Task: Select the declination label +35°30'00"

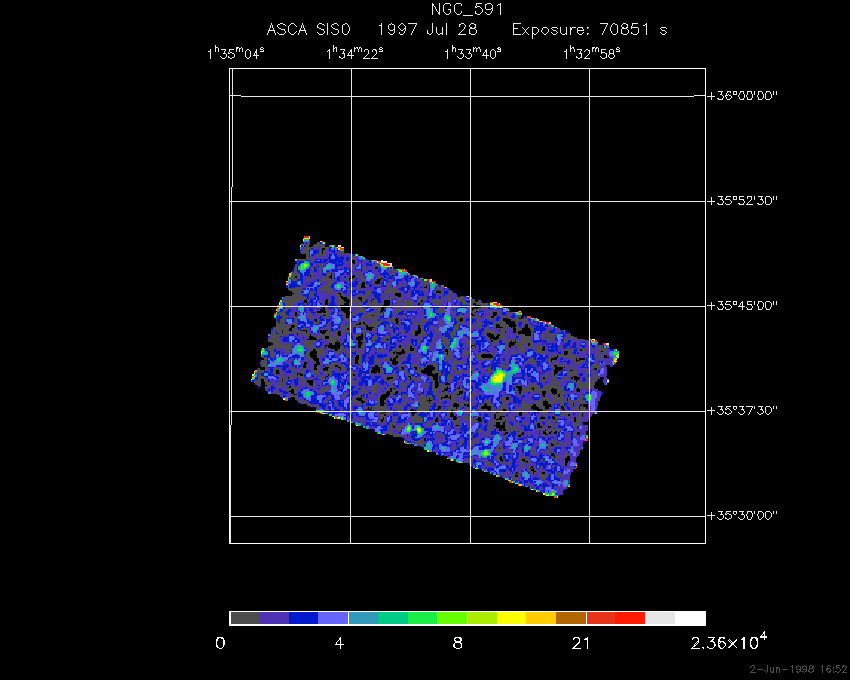Action: click(743, 515)
